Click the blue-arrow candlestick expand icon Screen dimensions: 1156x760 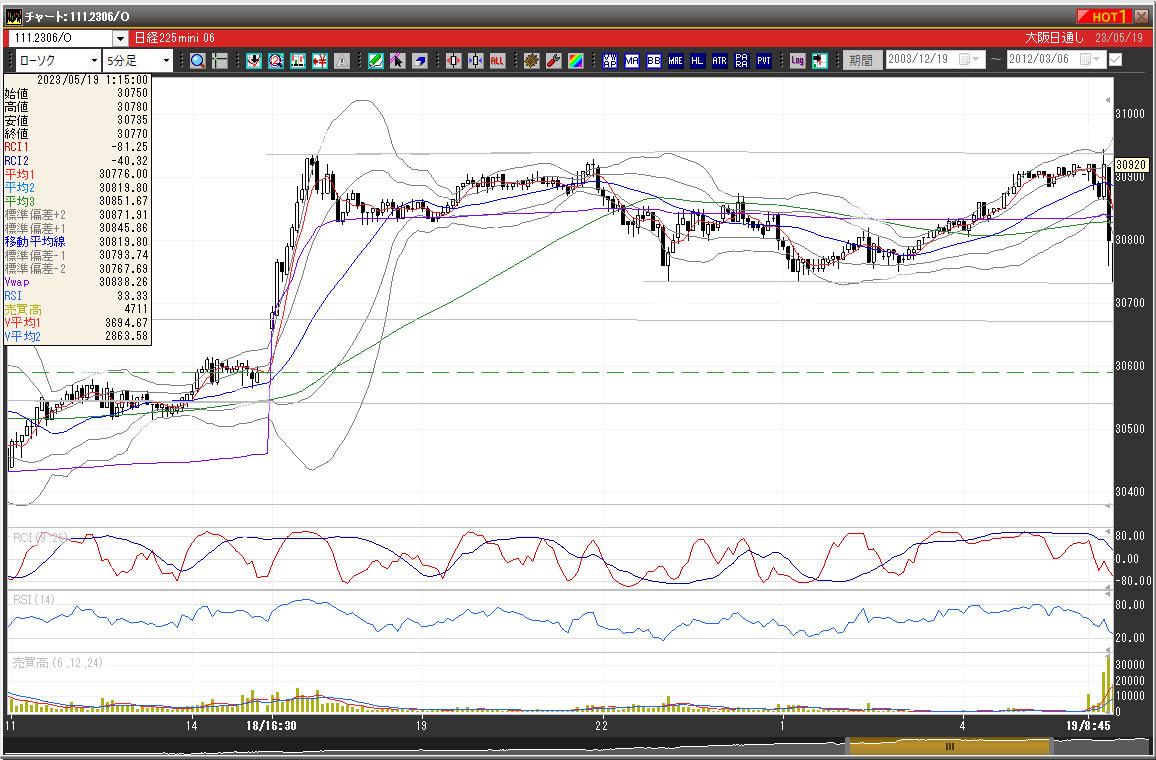tap(476, 60)
